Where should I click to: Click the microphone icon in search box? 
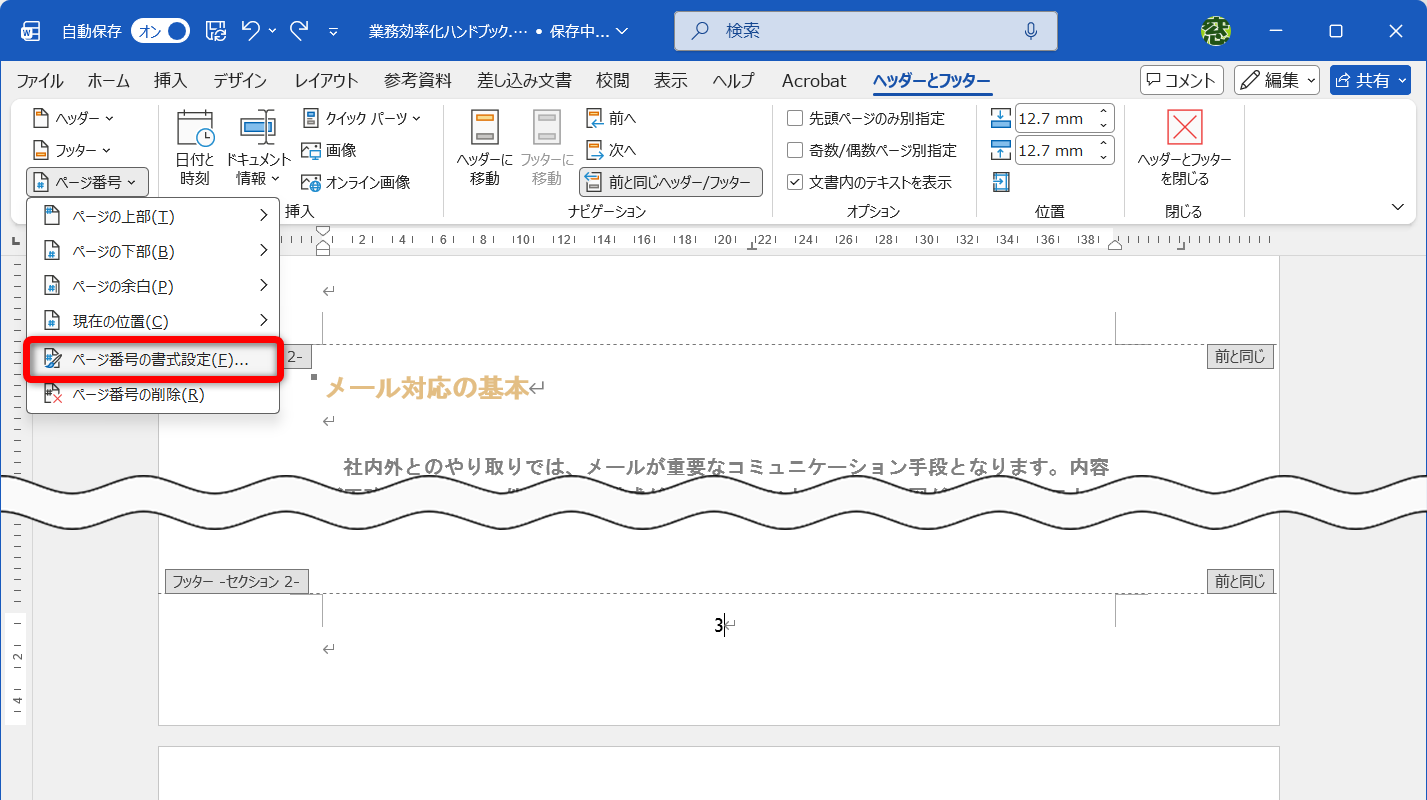(1031, 31)
